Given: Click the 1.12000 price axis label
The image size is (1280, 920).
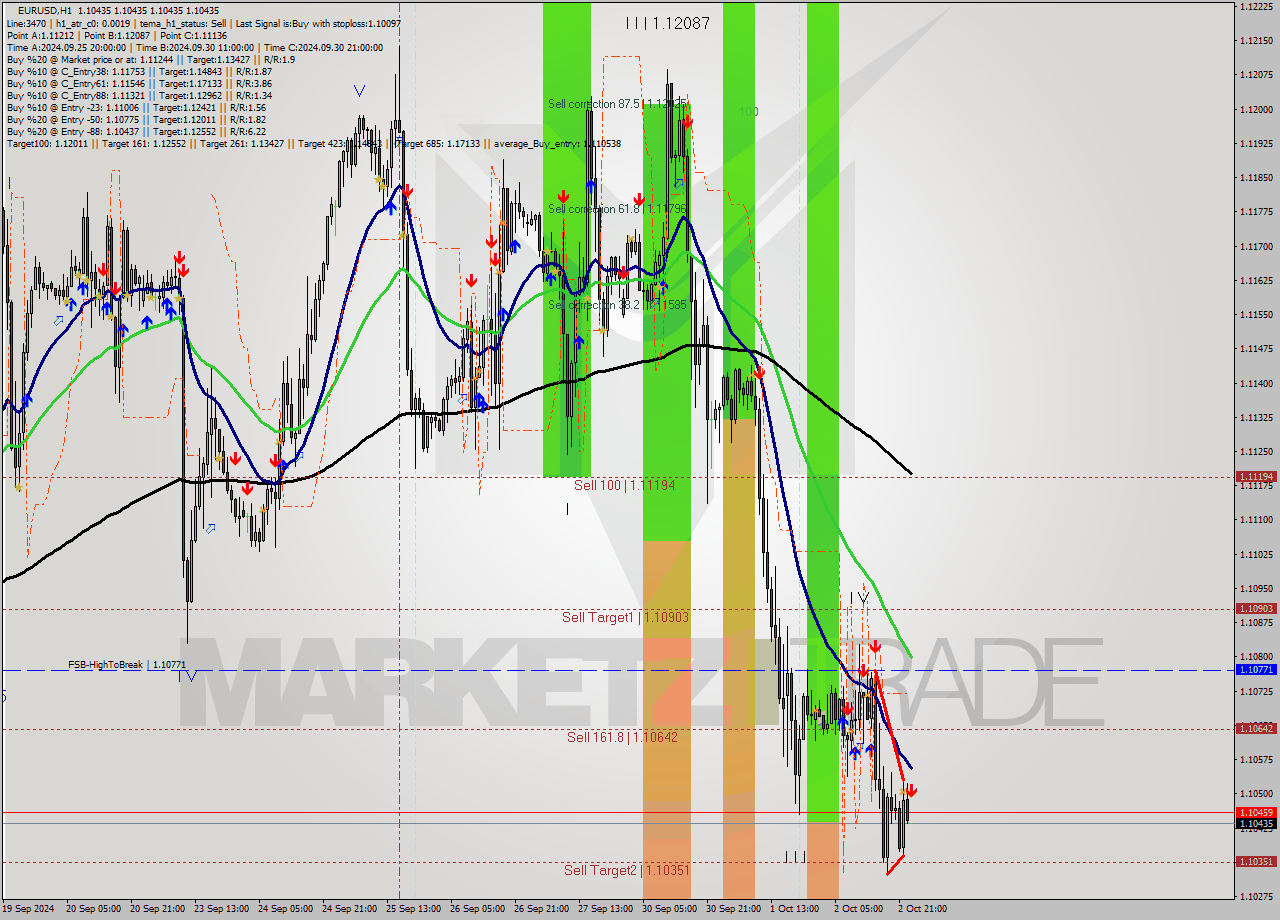Looking at the screenshot, I should 1256,109.
